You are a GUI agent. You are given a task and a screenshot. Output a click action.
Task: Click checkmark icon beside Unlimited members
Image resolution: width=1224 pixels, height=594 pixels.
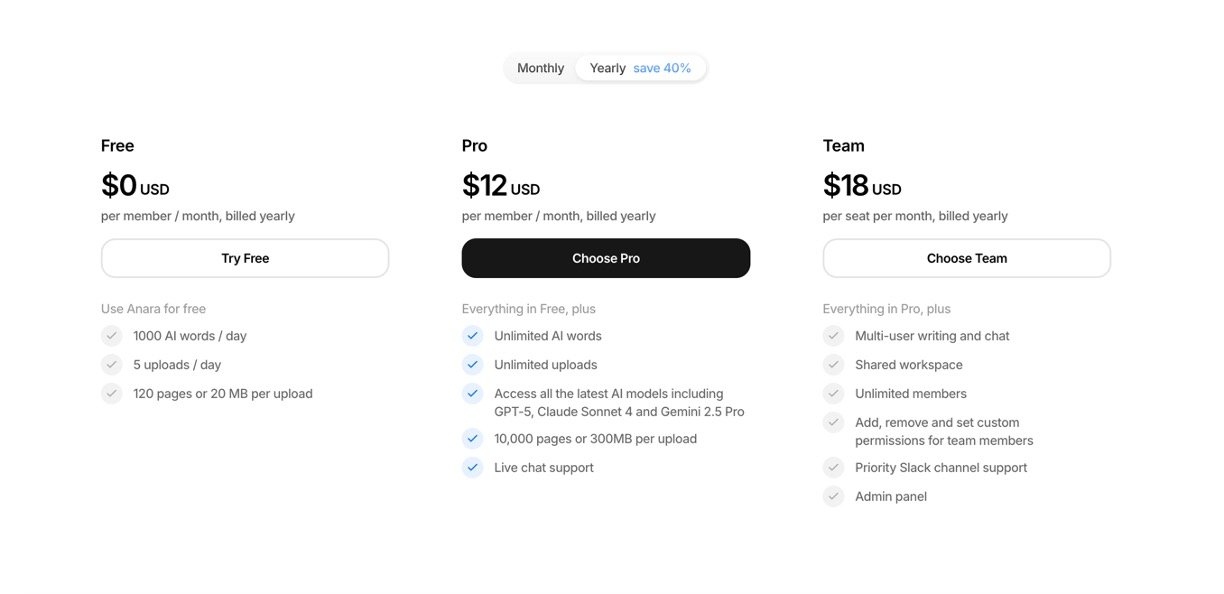833,394
